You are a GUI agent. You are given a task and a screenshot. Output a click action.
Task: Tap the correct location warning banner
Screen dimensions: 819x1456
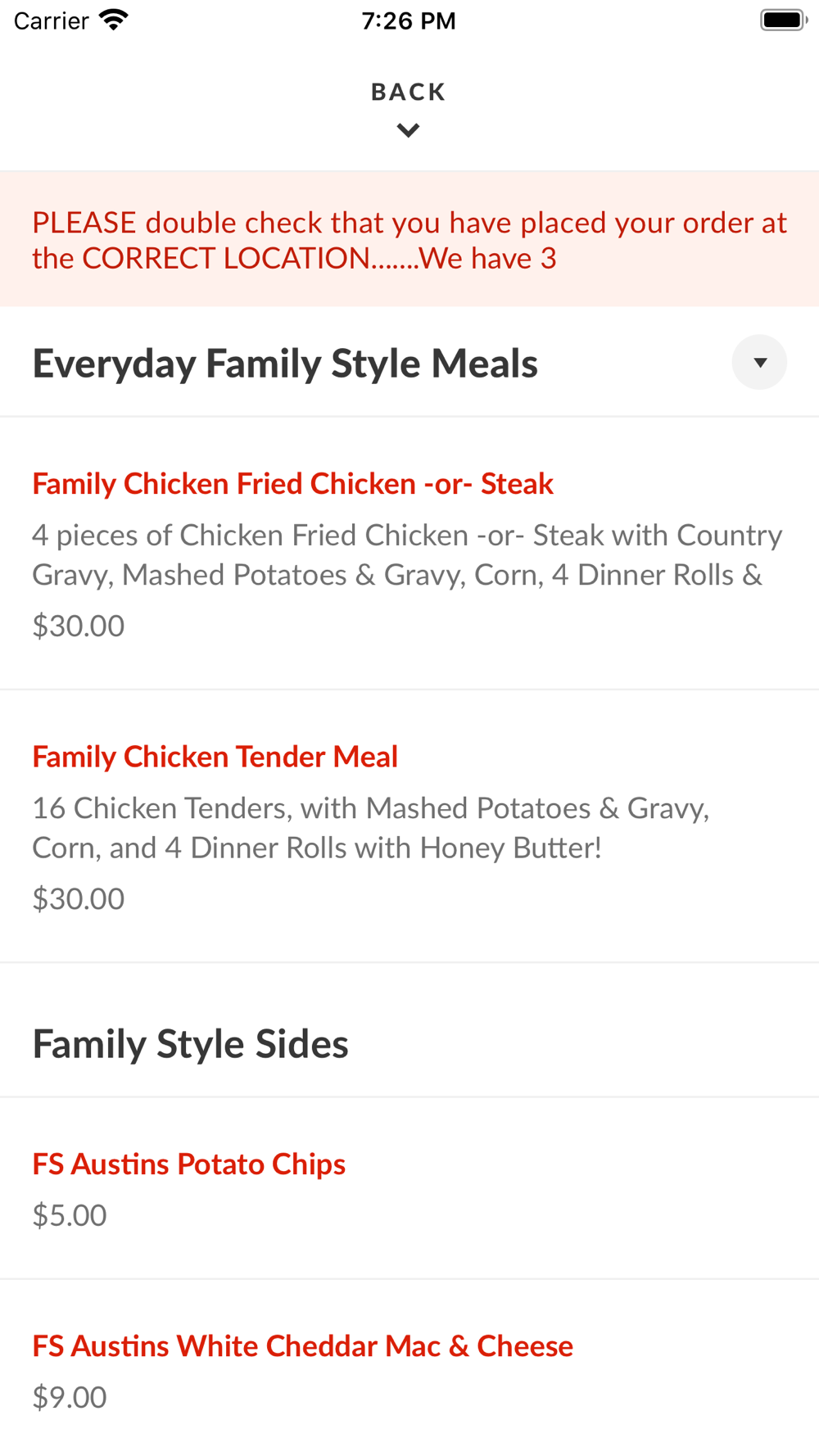tap(409, 239)
